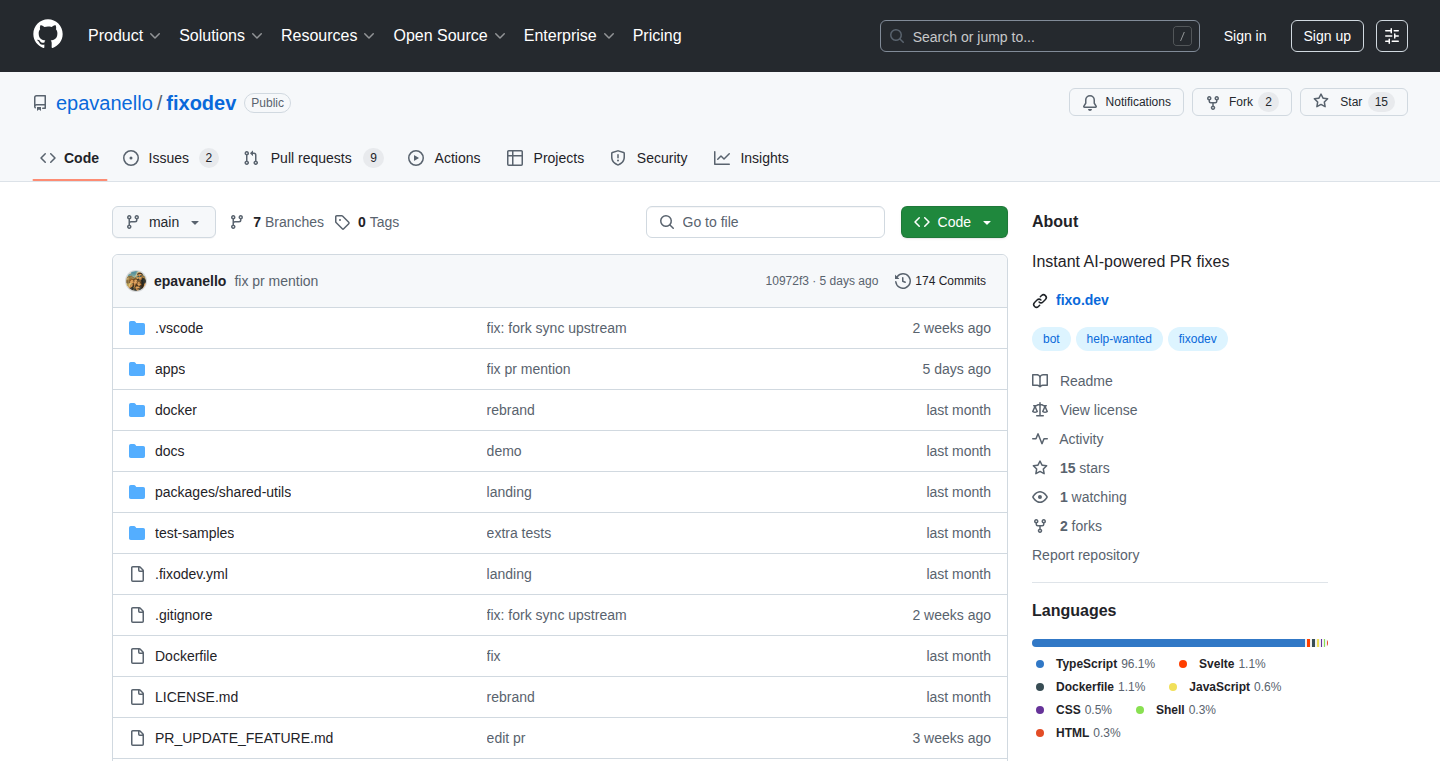Select the Code tab

[69, 158]
